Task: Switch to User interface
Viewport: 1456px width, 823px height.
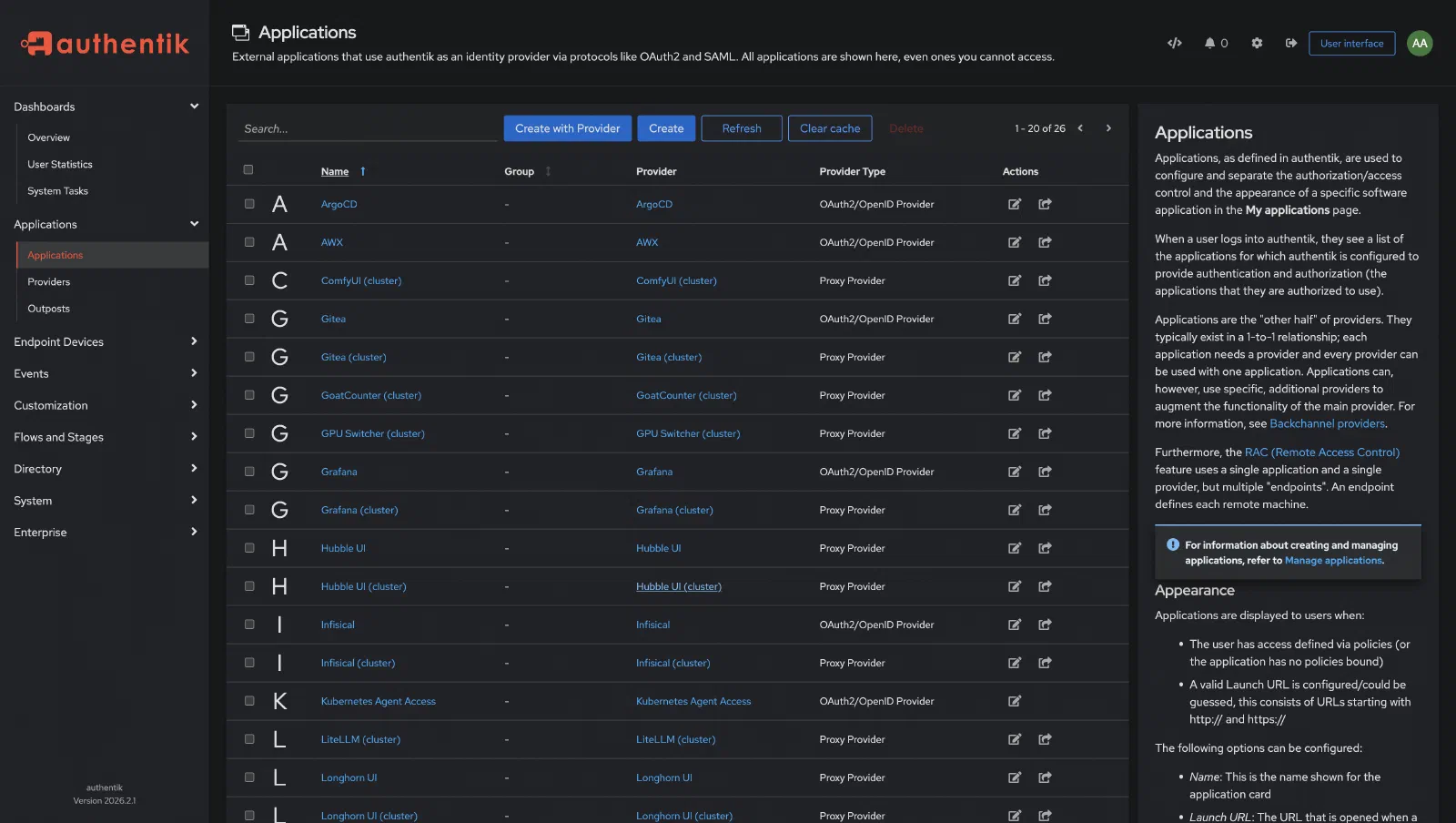Action: [x=1351, y=43]
